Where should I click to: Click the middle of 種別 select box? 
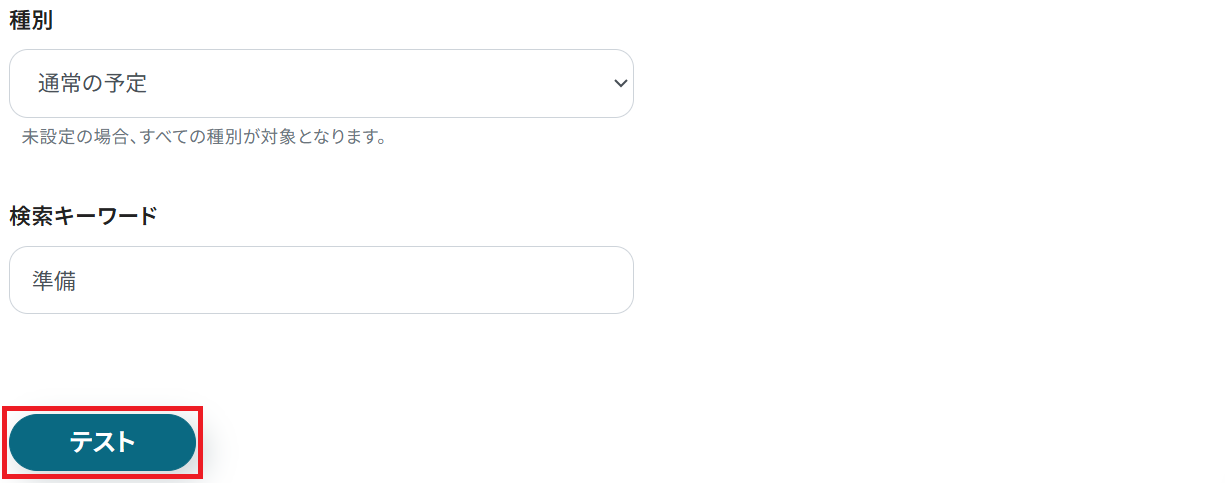(321, 84)
